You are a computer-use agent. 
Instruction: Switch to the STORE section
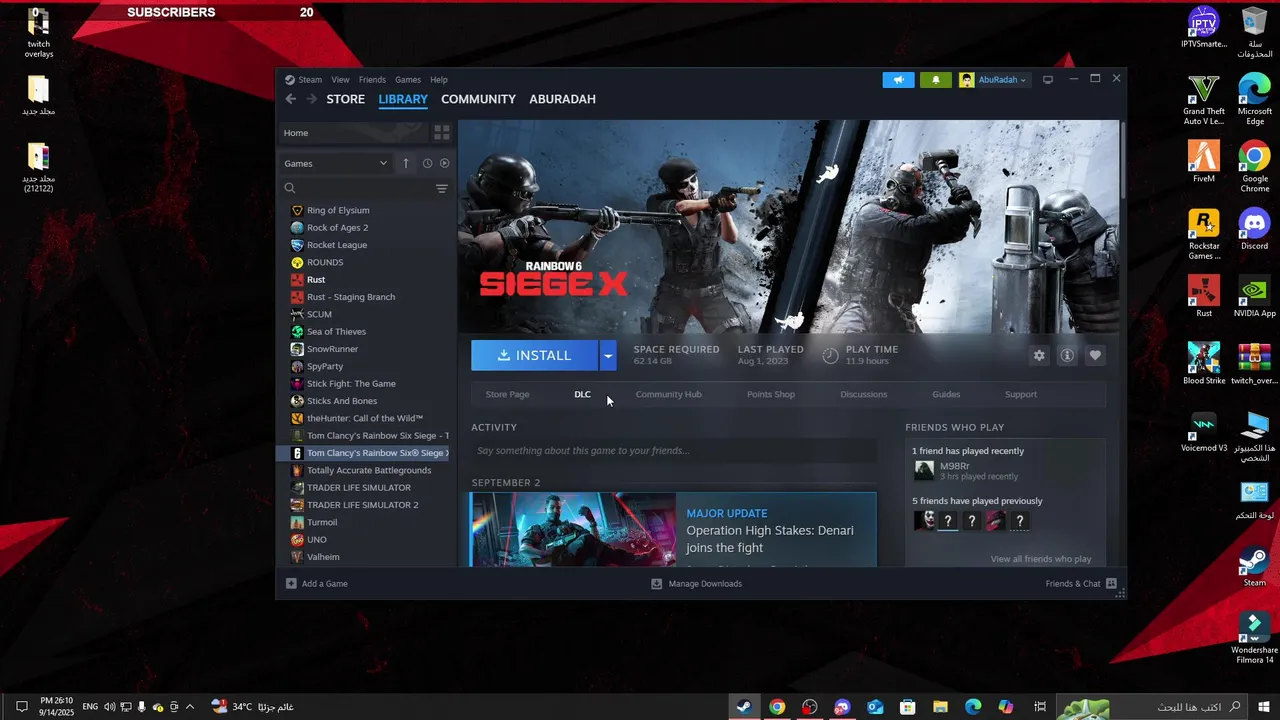[345, 99]
